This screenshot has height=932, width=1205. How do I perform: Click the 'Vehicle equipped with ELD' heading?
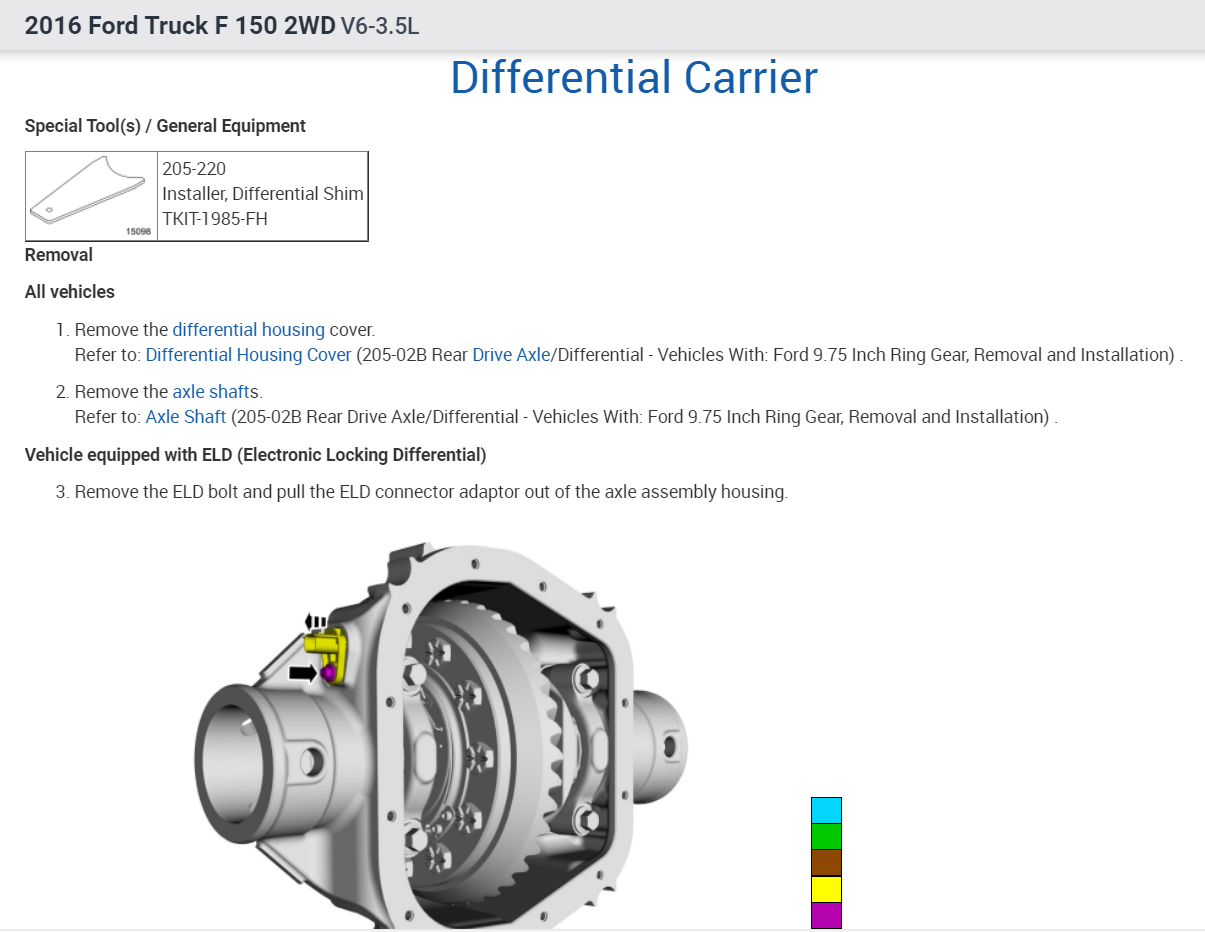[255, 455]
